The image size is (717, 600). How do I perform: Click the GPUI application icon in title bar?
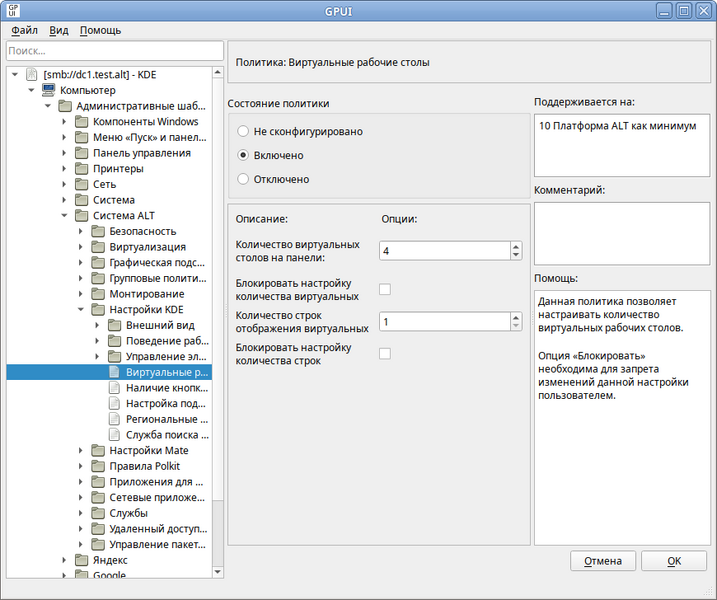pyautogui.click(x=12, y=11)
